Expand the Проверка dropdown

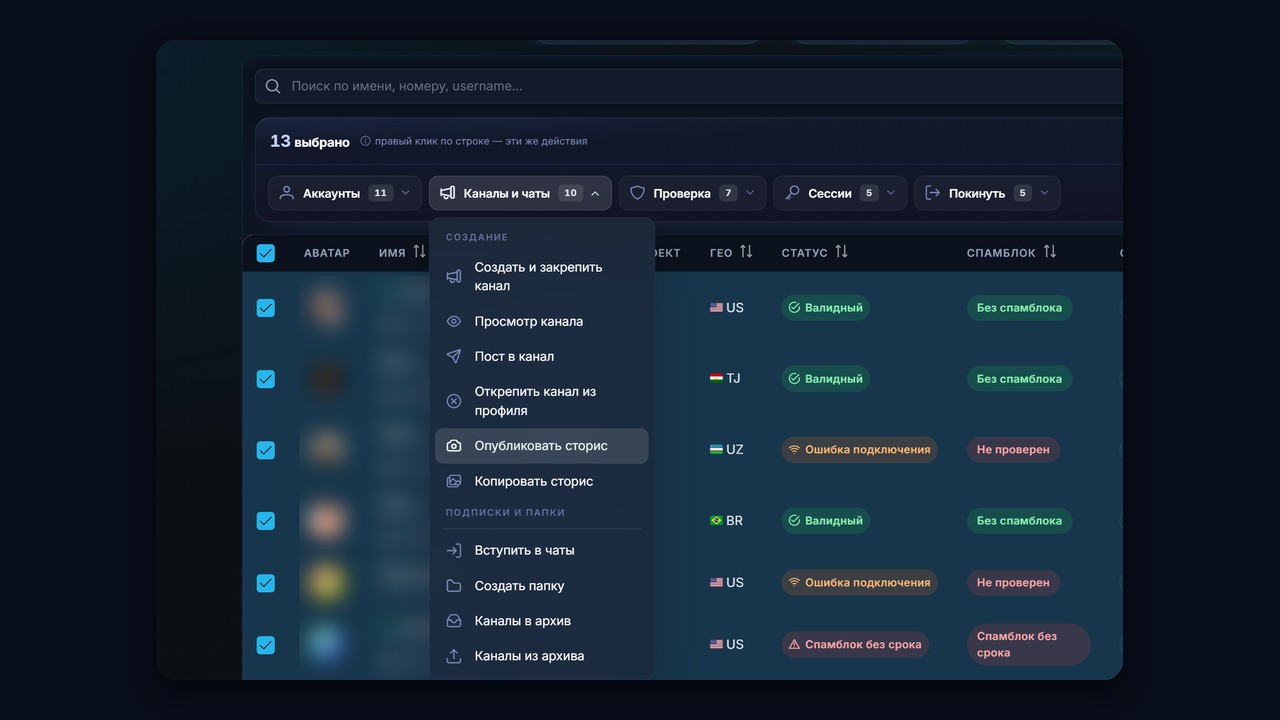[692, 193]
